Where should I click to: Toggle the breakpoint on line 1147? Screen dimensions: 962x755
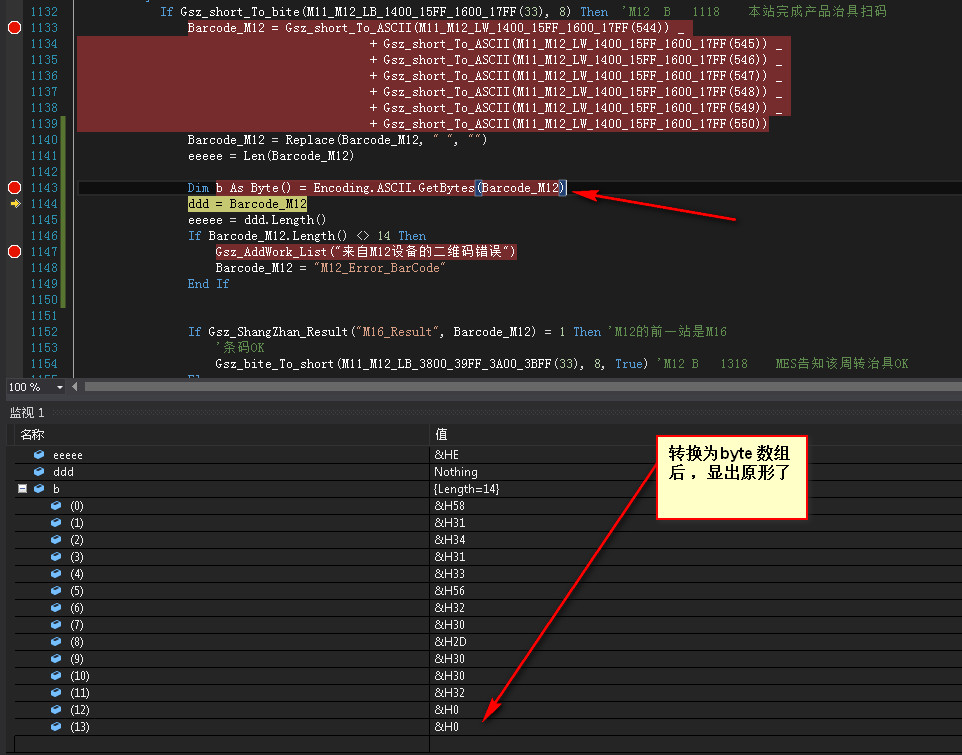coord(14,251)
